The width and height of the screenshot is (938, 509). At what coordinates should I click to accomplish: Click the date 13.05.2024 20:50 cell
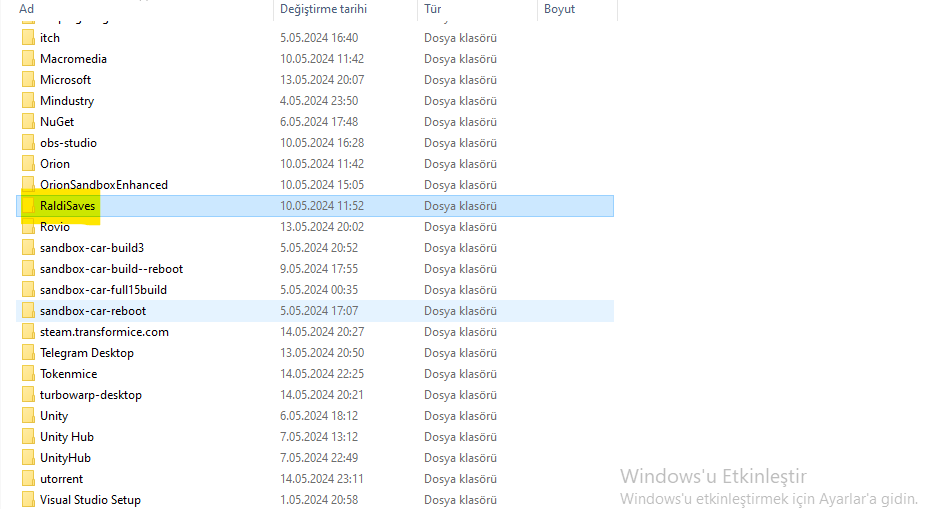[x=322, y=352]
